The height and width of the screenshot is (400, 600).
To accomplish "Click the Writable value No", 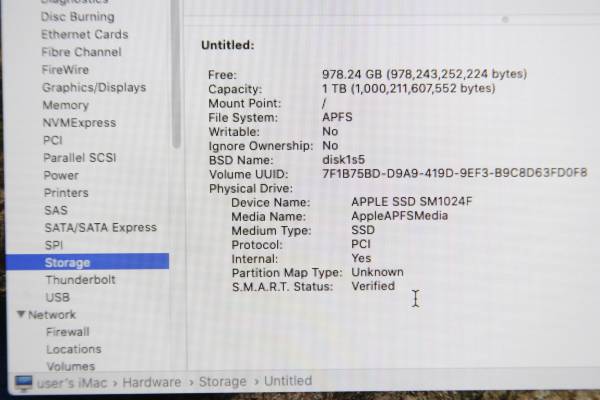I will coord(330,131).
